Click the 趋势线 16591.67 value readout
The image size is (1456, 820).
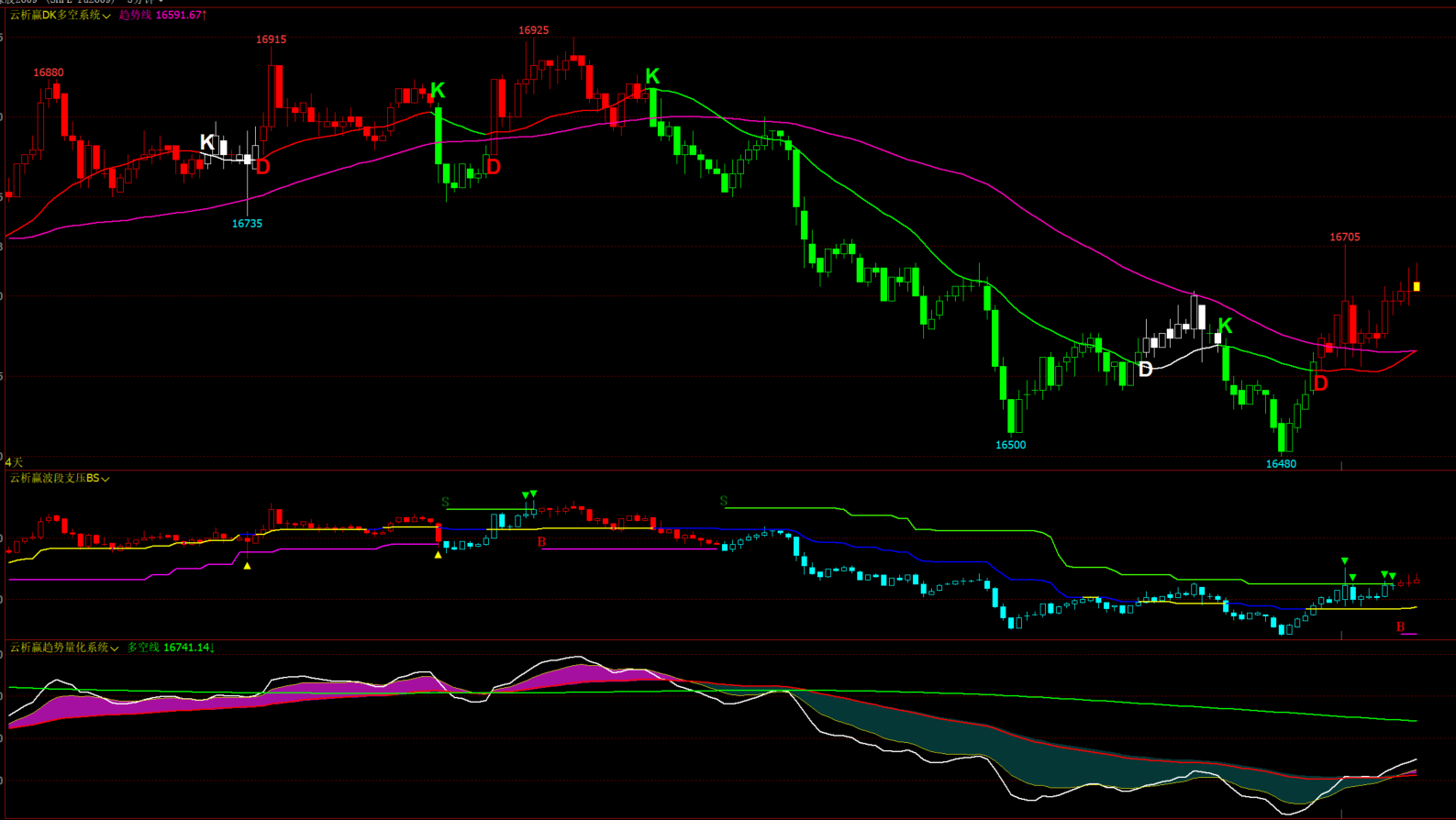tap(162, 16)
